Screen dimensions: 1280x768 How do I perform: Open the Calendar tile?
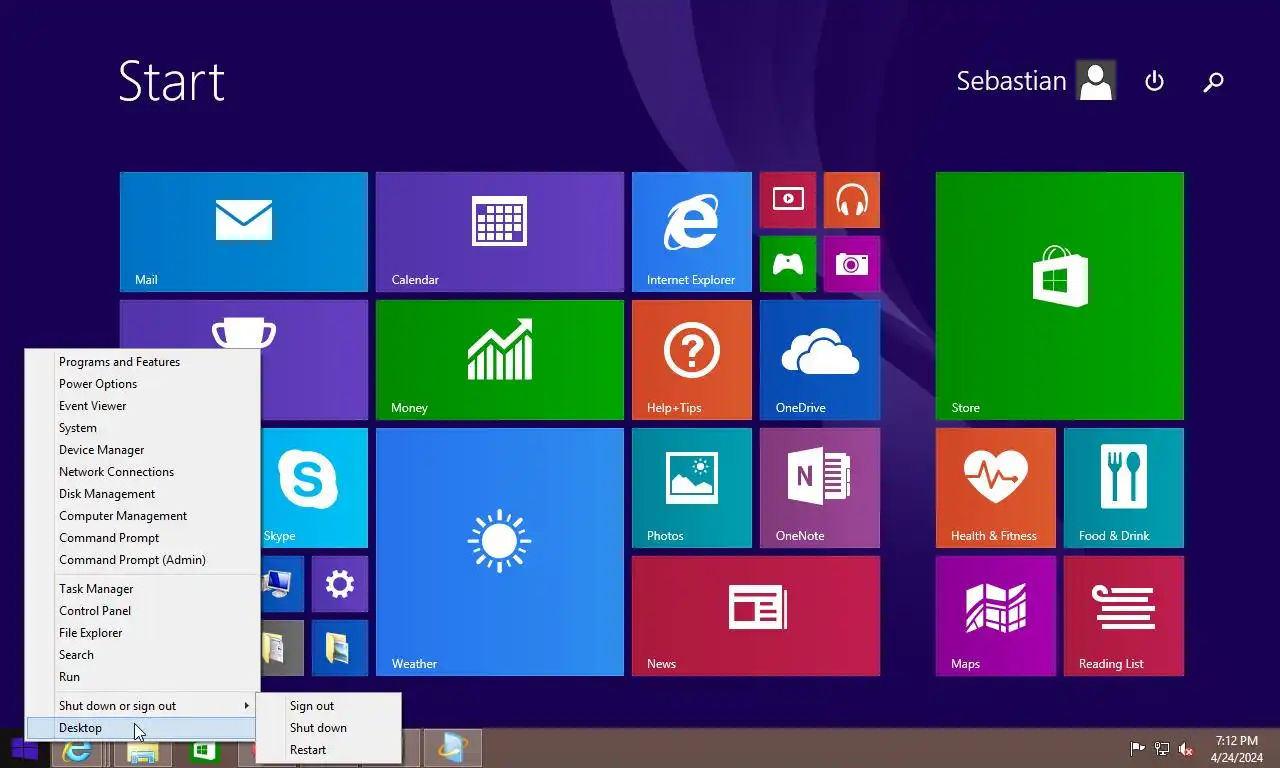(x=500, y=232)
